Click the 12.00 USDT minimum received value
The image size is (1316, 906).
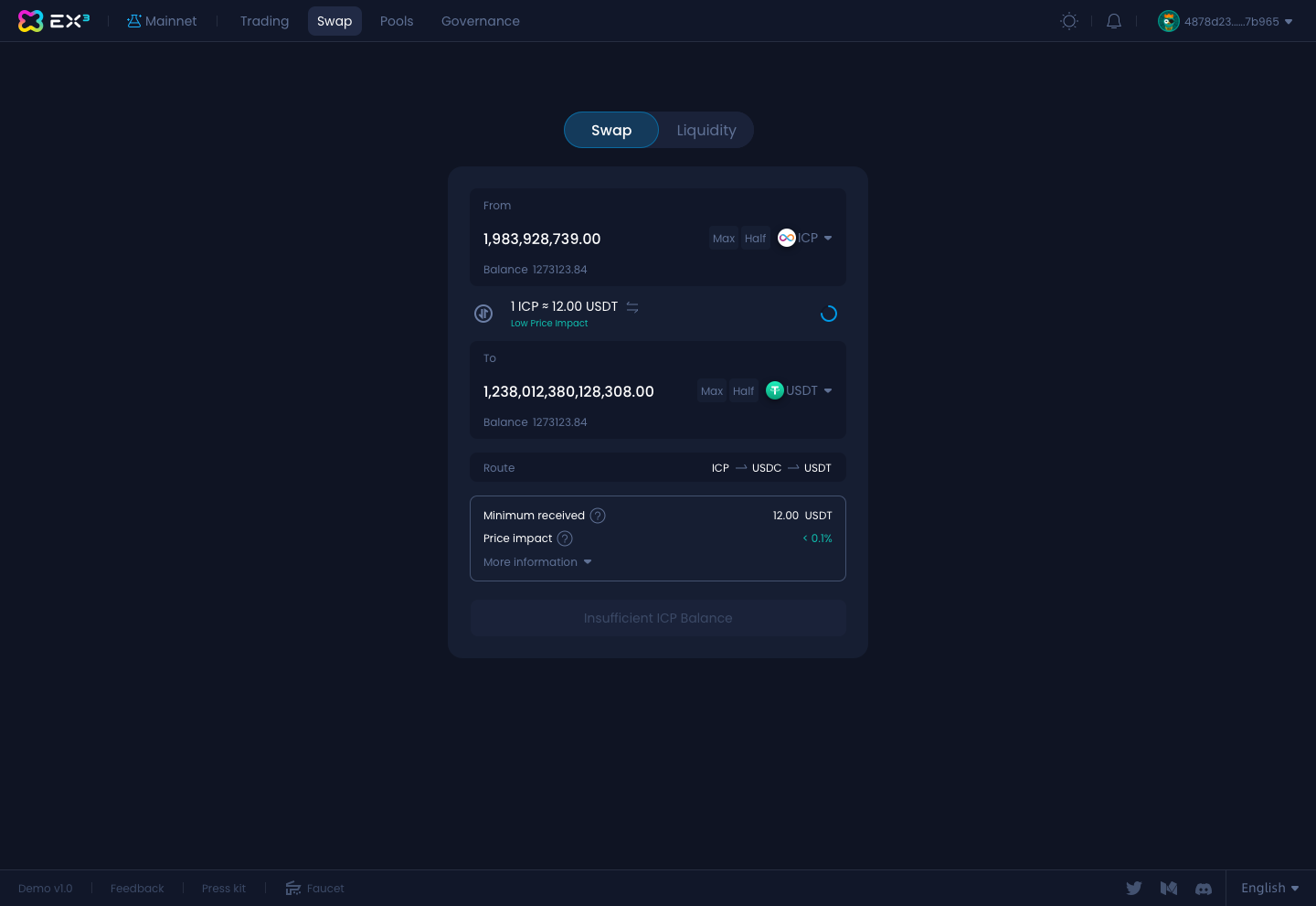(802, 516)
